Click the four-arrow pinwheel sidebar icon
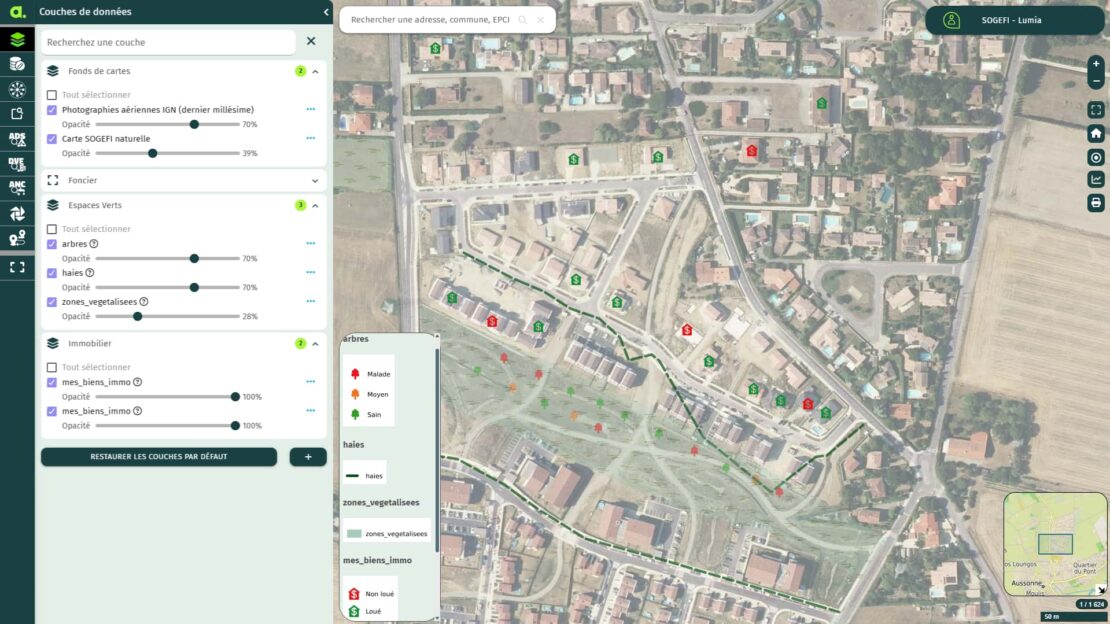Viewport: 1110px width, 624px height. [x=17, y=213]
